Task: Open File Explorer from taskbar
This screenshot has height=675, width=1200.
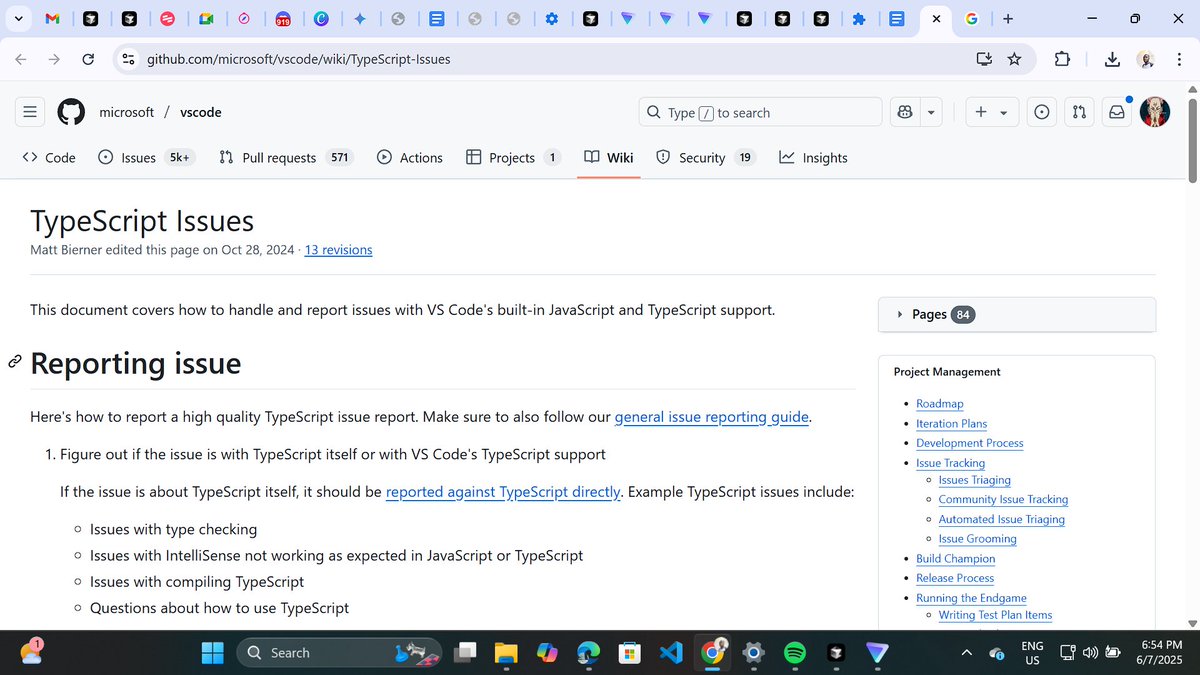Action: (506, 653)
